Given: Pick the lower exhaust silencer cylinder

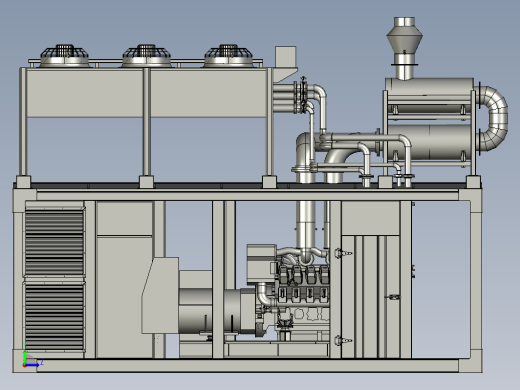Looking at the screenshot, I should coord(429,142).
